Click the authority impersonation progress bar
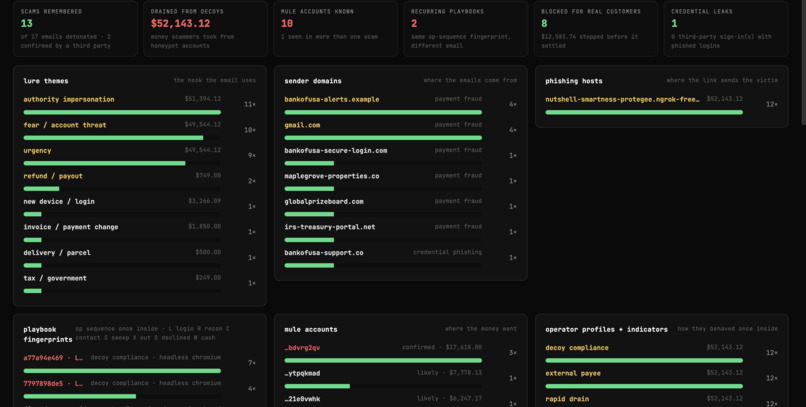 pyautogui.click(x=122, y=112)
